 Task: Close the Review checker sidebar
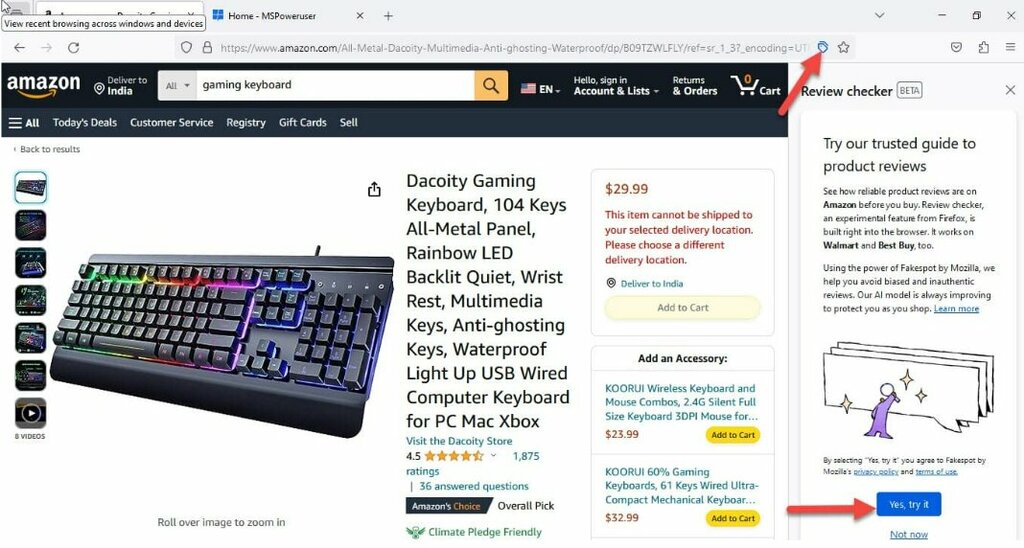[1010, 90]
